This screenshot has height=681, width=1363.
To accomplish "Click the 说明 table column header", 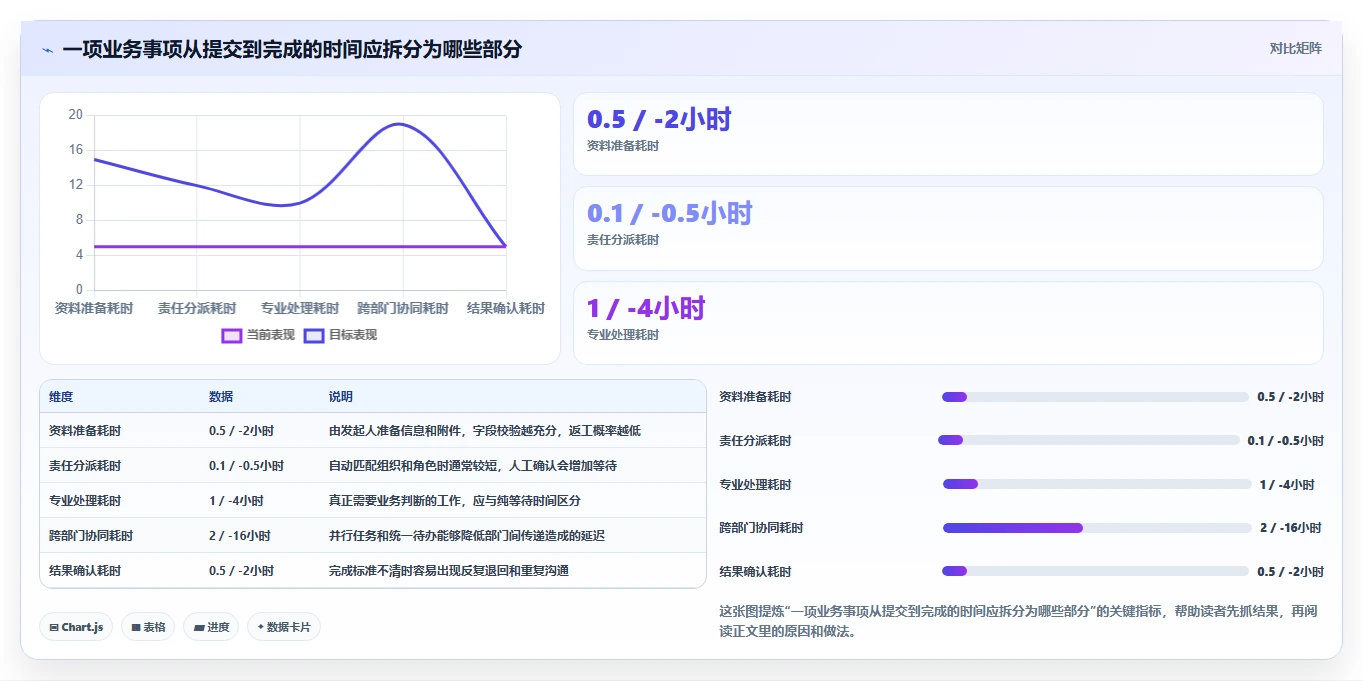I will click(x=341, y=397).
